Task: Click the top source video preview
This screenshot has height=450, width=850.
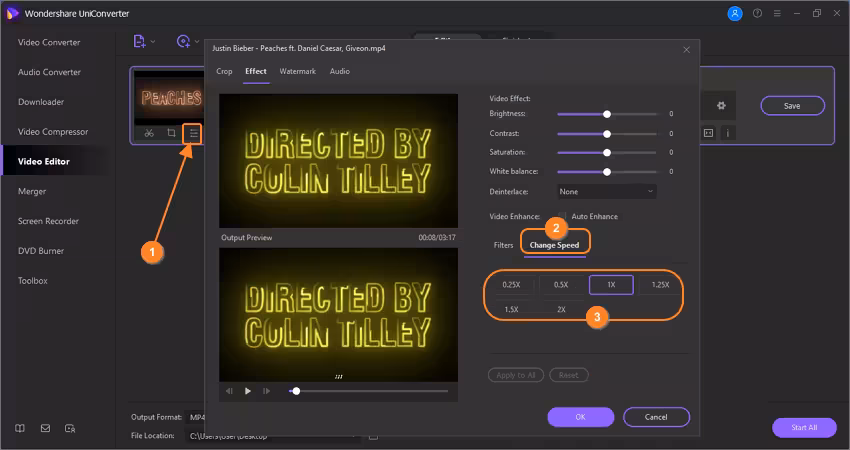Action: [338, 160]
